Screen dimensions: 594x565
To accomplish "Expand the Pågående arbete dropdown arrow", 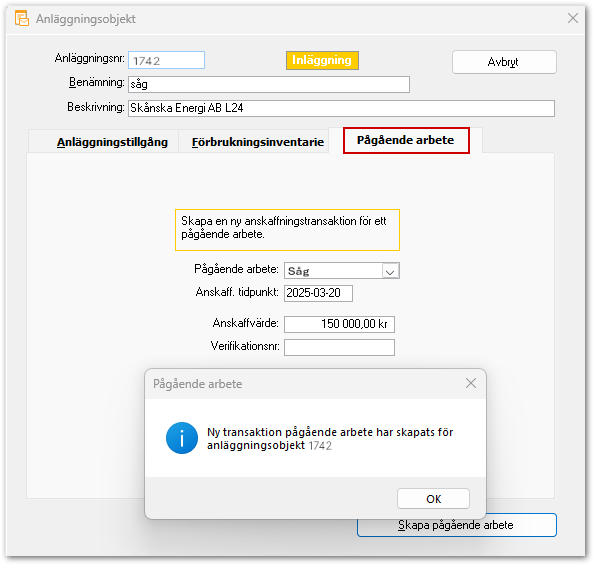I will point(390,271).
